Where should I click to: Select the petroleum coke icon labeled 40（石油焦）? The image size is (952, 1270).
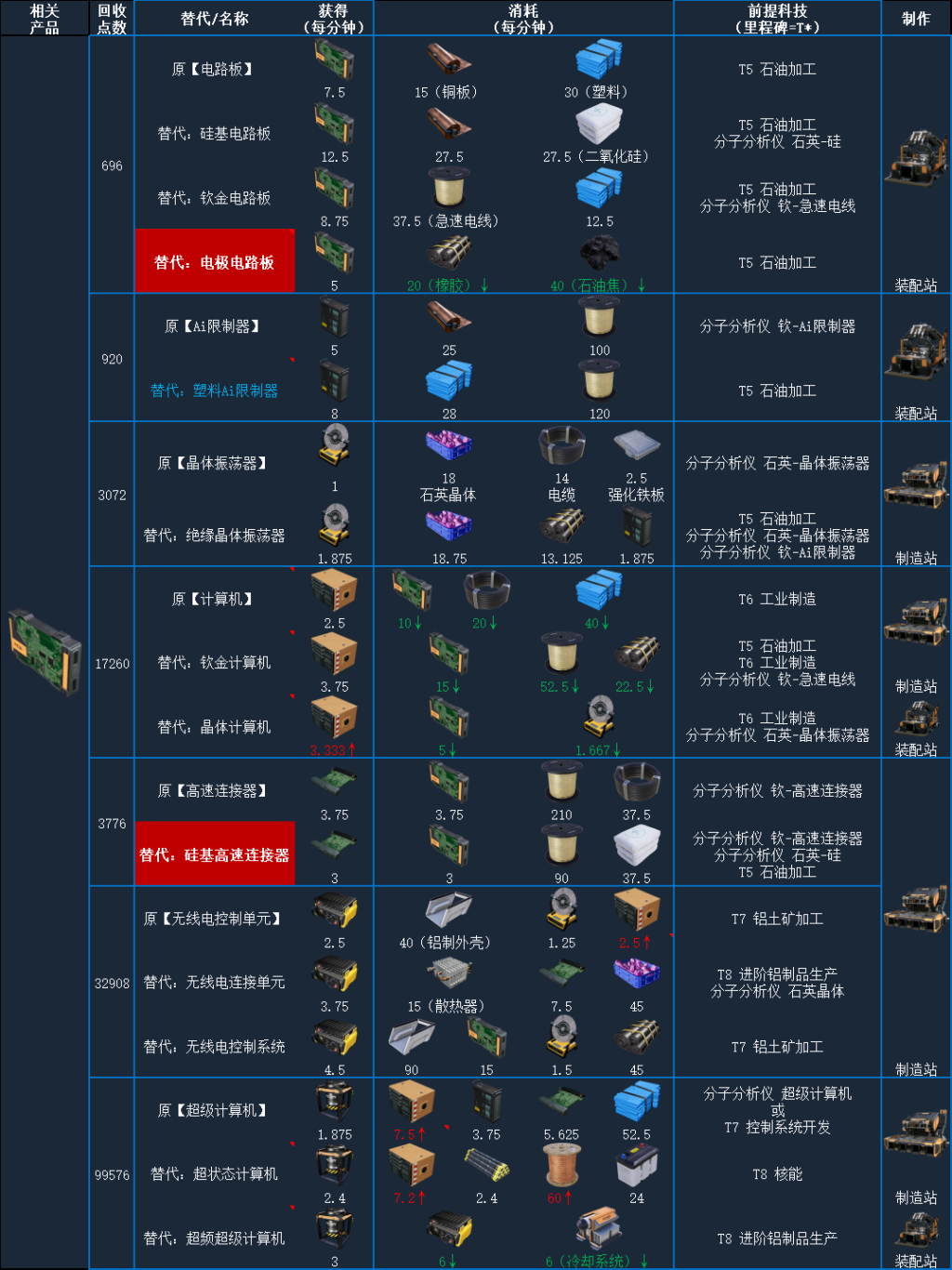coord(599,253)
